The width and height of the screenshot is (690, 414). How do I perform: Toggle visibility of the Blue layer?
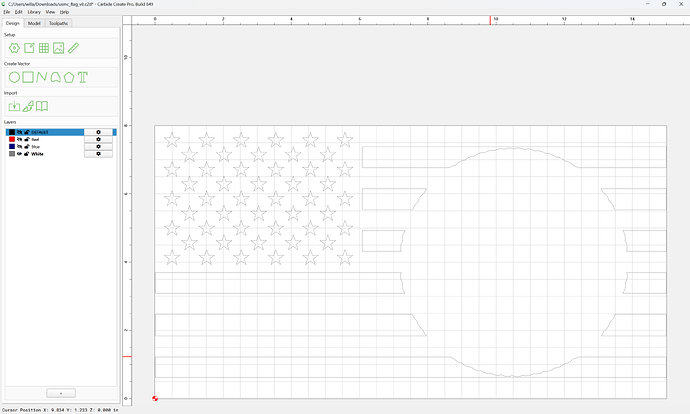(x=19, y=147)
